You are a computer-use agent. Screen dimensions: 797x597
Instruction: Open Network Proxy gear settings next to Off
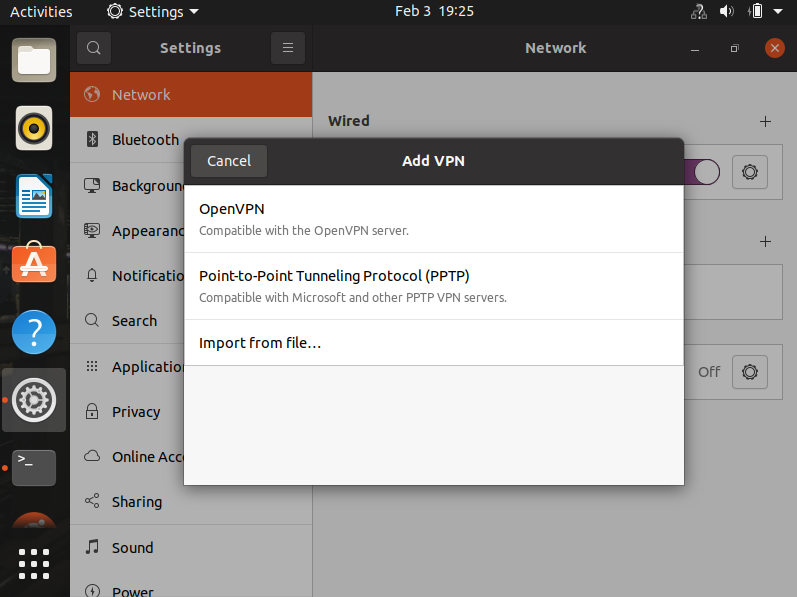coord(750,372)
